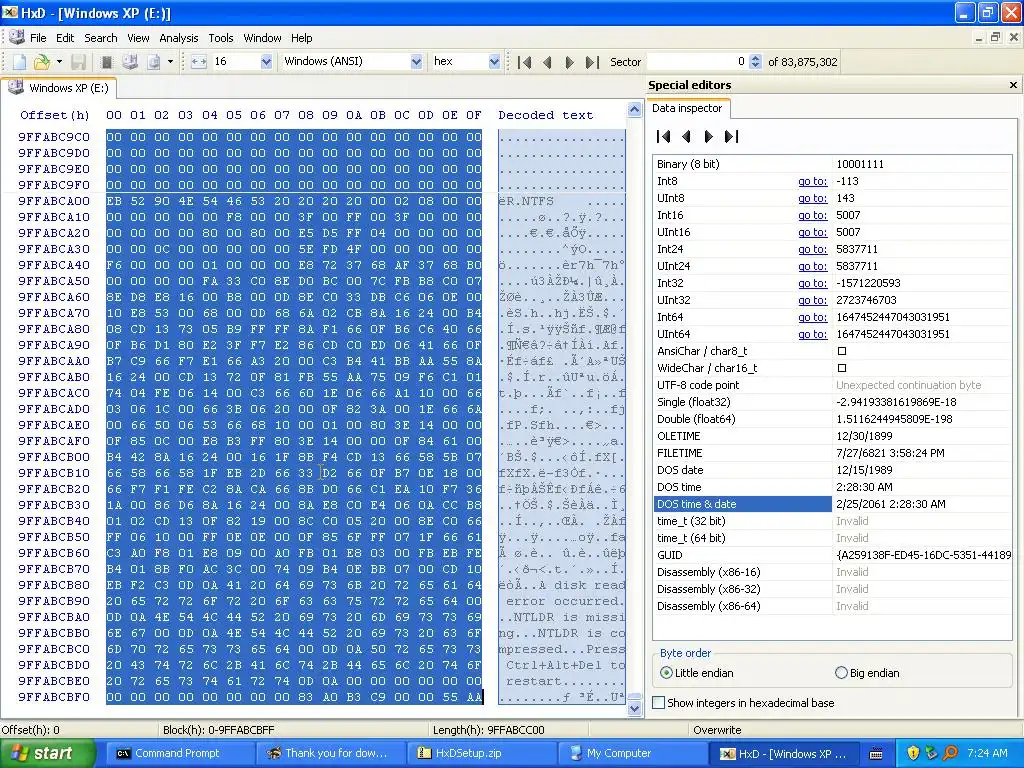Expand the Open recent files arrow
1024x768 pixels.
tap(59, 62)
